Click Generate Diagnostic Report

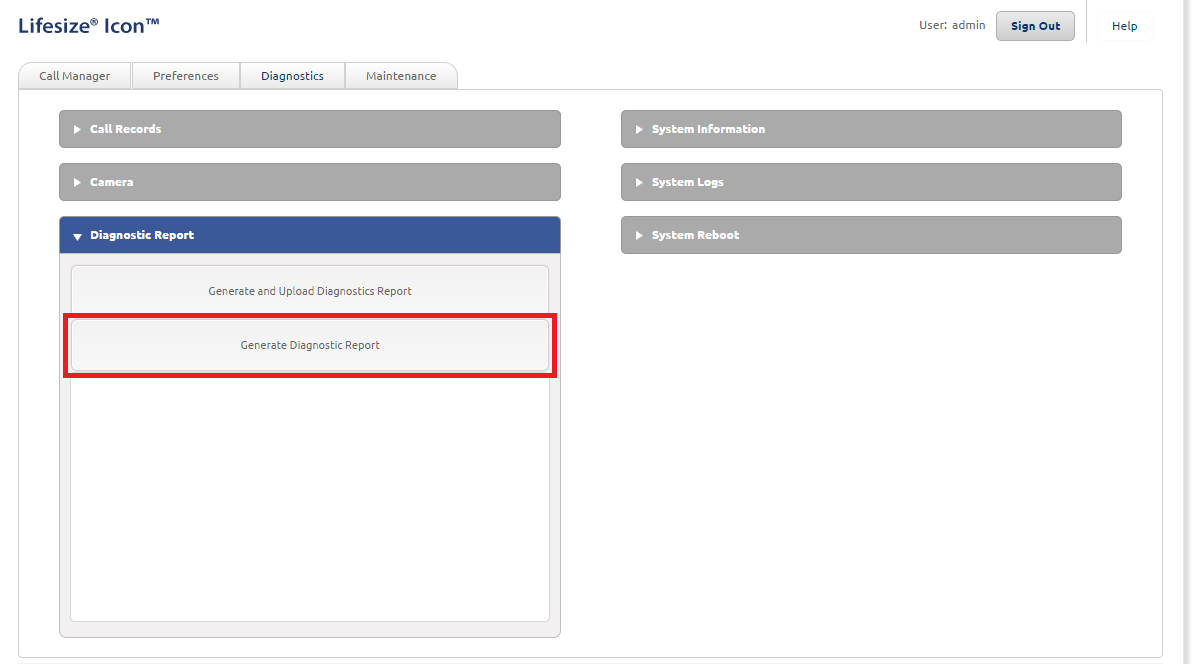point(310,344)
